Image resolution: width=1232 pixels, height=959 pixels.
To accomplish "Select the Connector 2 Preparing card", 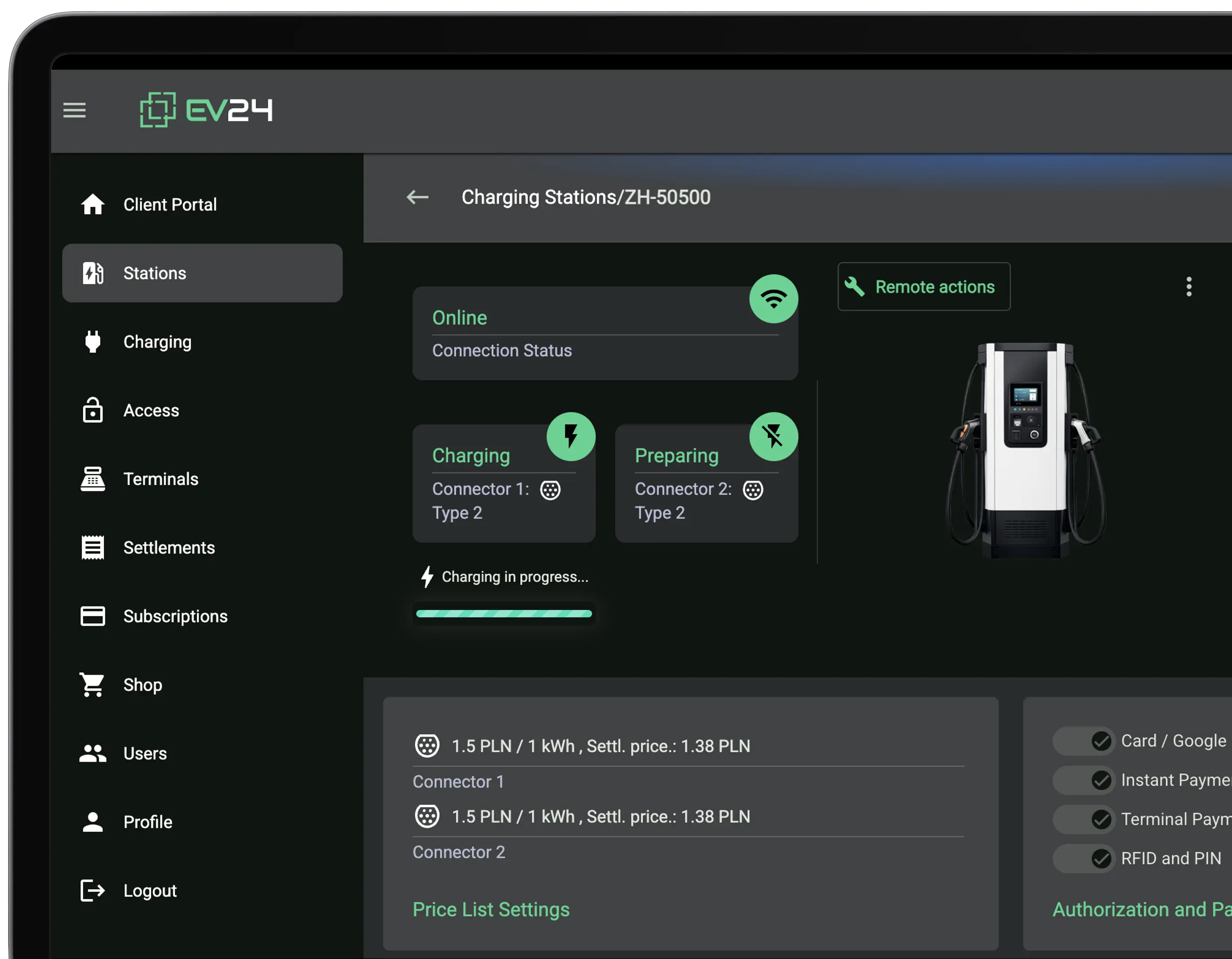I will coord(706,483).
